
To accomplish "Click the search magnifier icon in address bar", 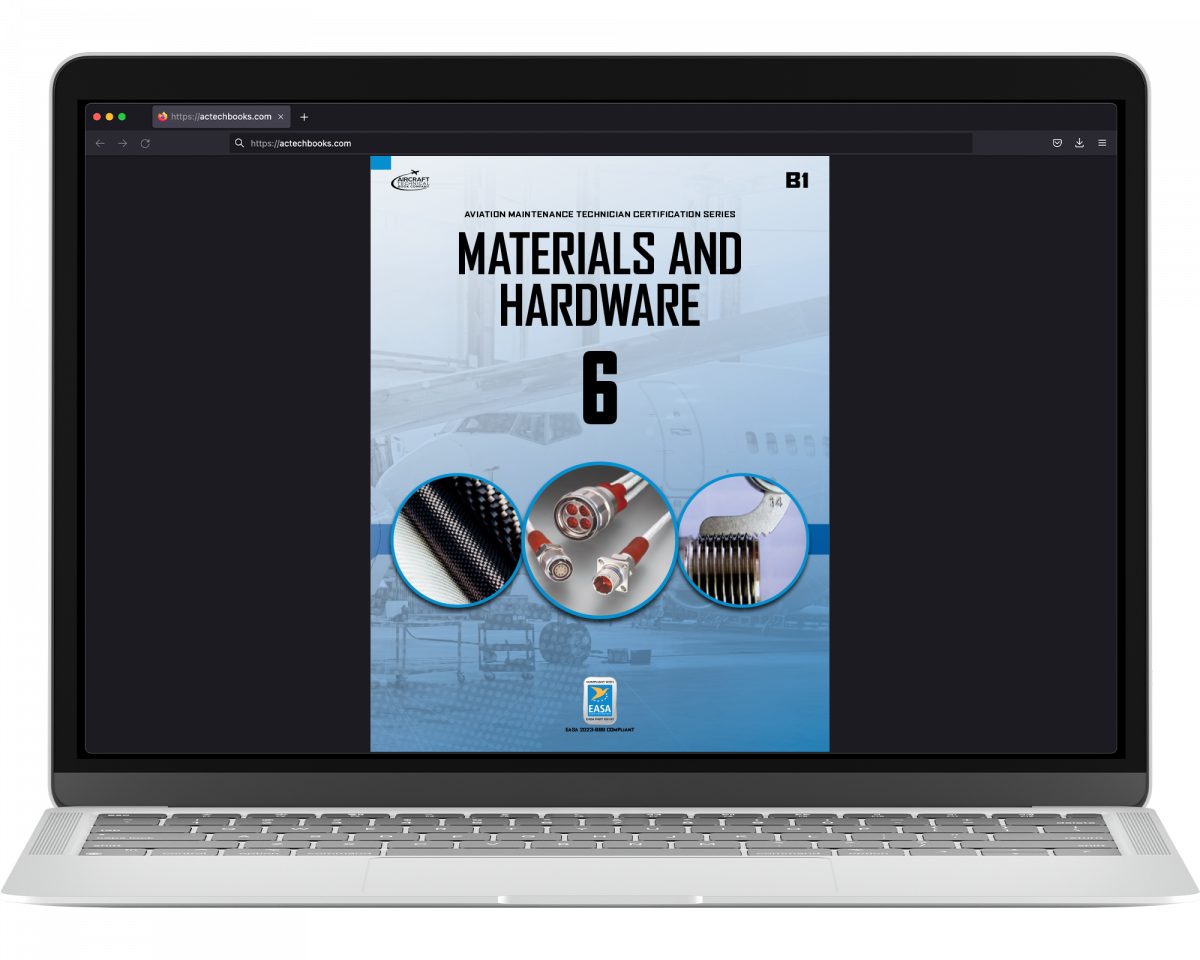I will [x=240, y=143].
